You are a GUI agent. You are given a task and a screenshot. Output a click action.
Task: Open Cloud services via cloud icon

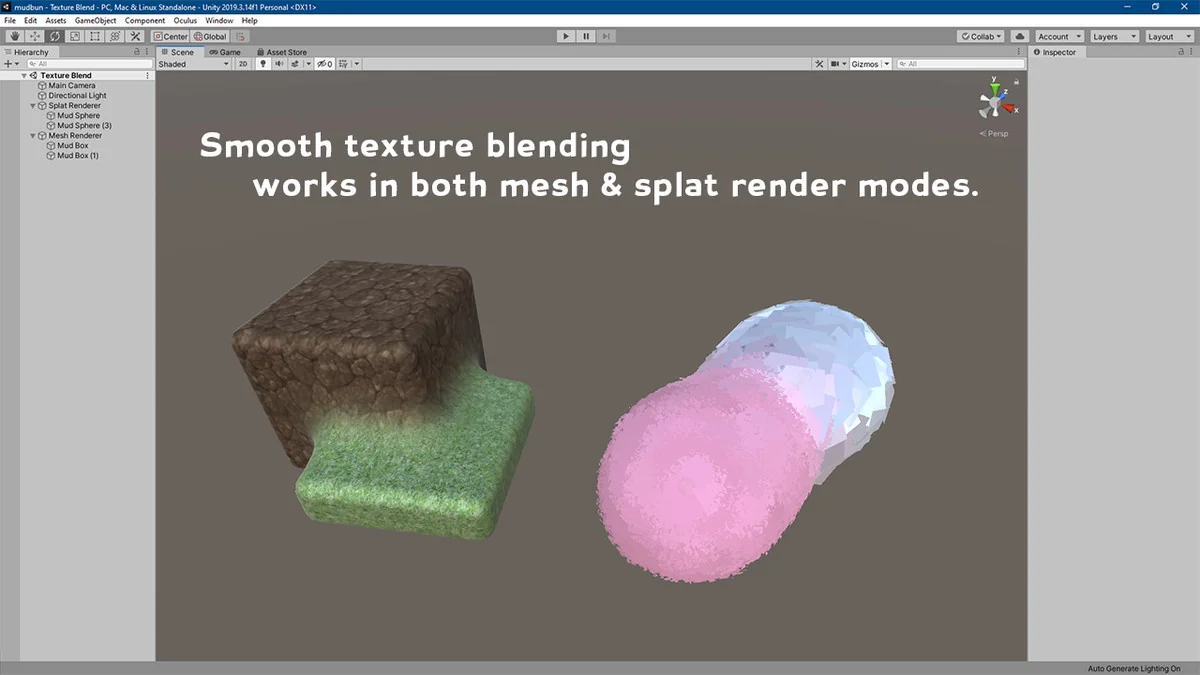coord(1019,36)
